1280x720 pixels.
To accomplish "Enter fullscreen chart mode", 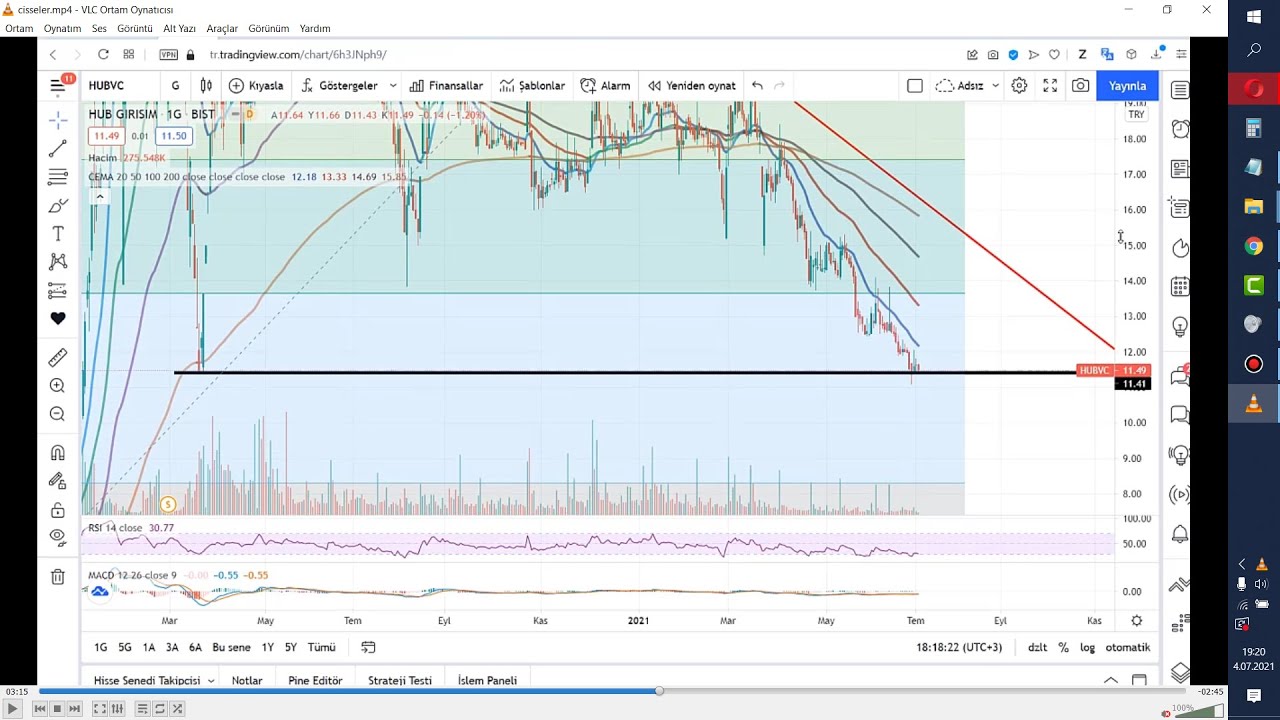I will point(1050,86).
